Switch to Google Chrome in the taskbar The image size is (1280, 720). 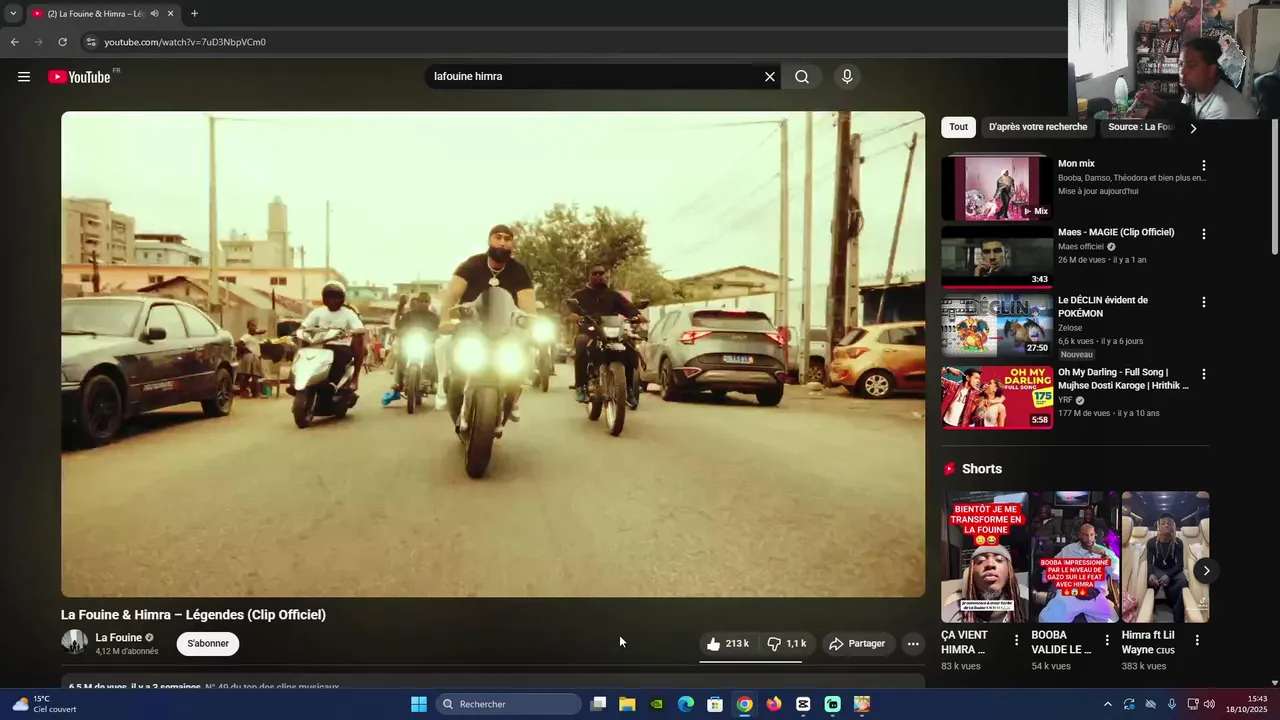[x=744, y=704]
